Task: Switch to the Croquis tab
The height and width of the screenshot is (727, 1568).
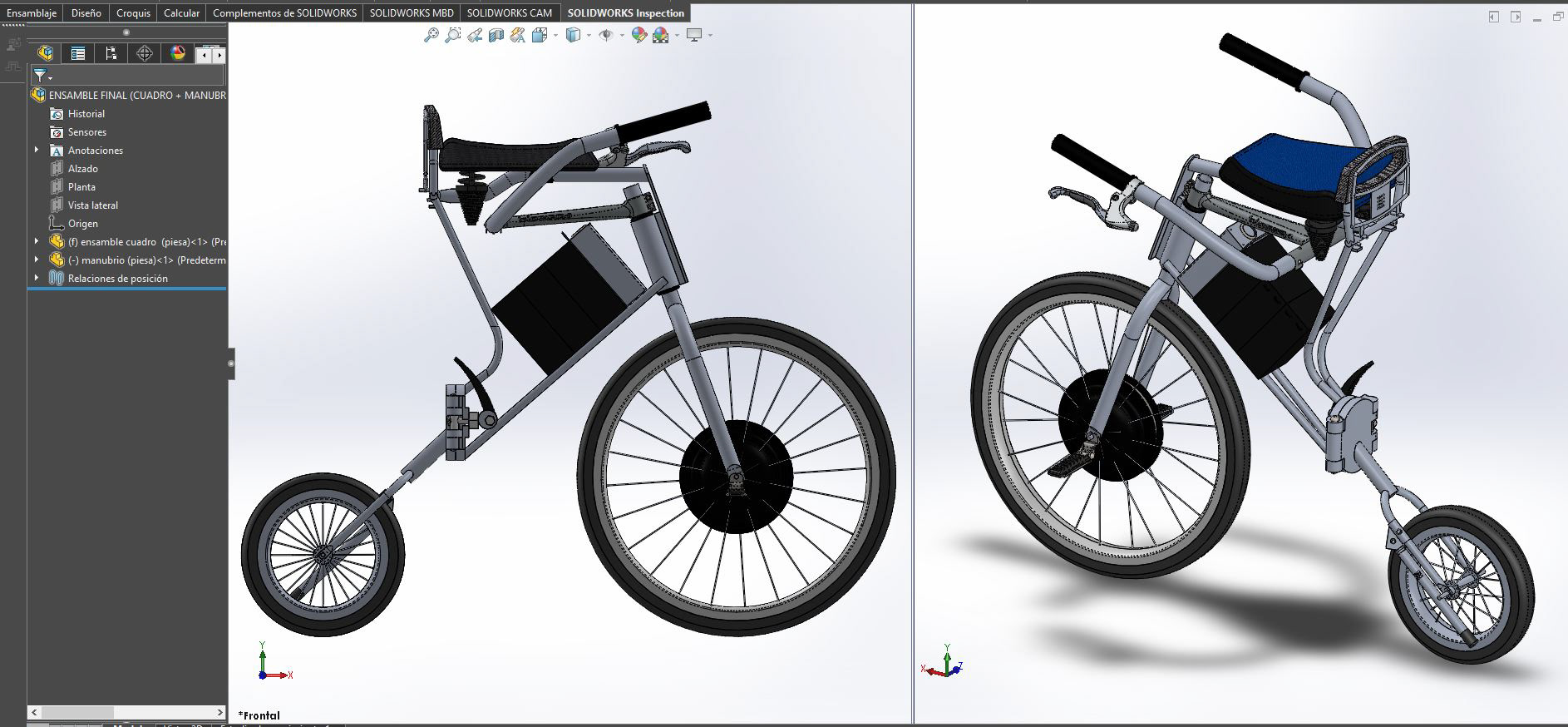Action: 133,12
